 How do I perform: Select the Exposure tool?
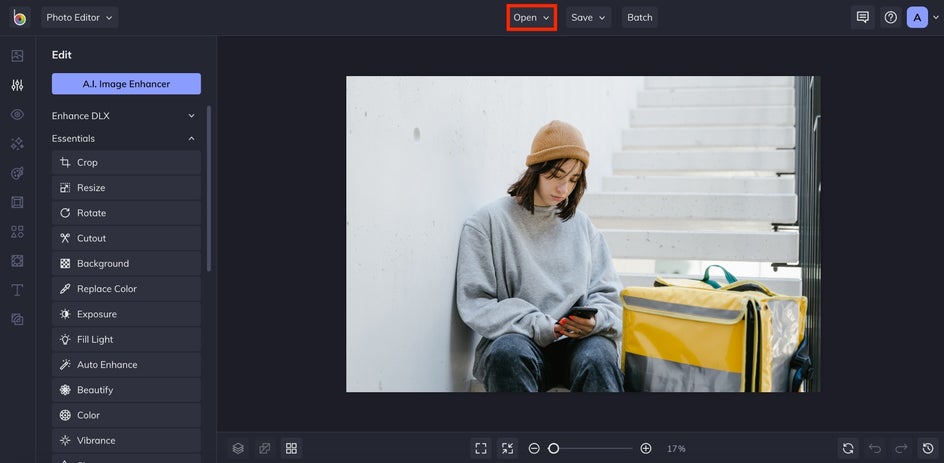(126, 314)
